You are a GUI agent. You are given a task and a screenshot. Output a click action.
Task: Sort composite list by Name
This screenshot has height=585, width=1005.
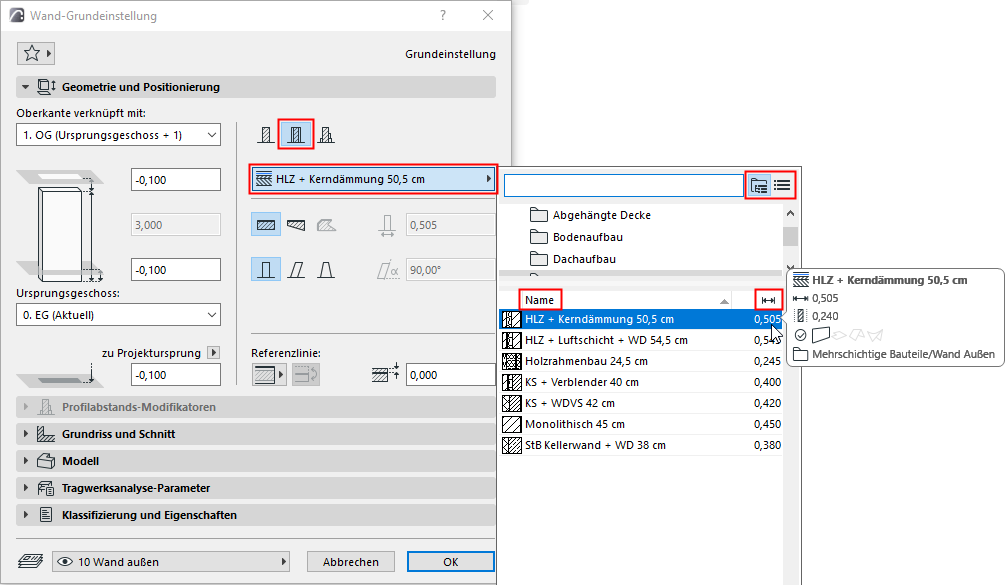coord(540,300)
